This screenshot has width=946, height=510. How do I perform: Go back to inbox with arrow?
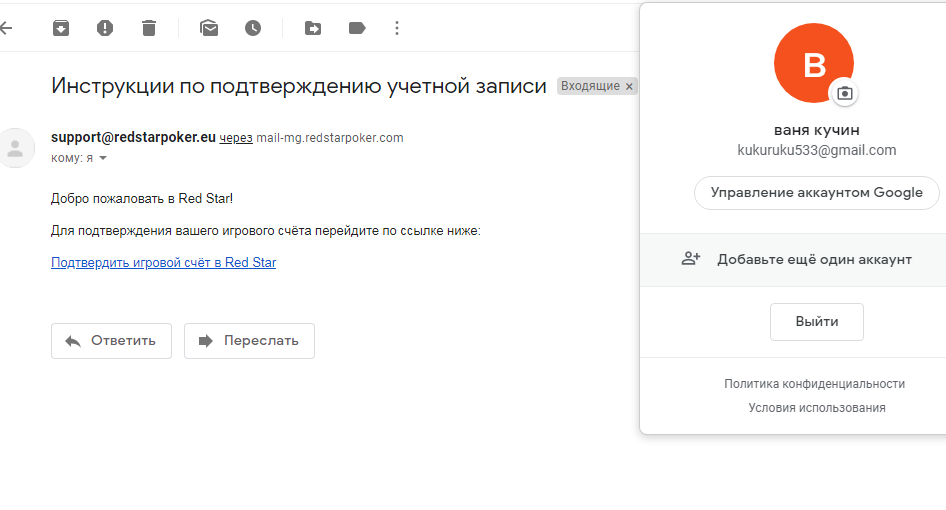pos(6,28)
